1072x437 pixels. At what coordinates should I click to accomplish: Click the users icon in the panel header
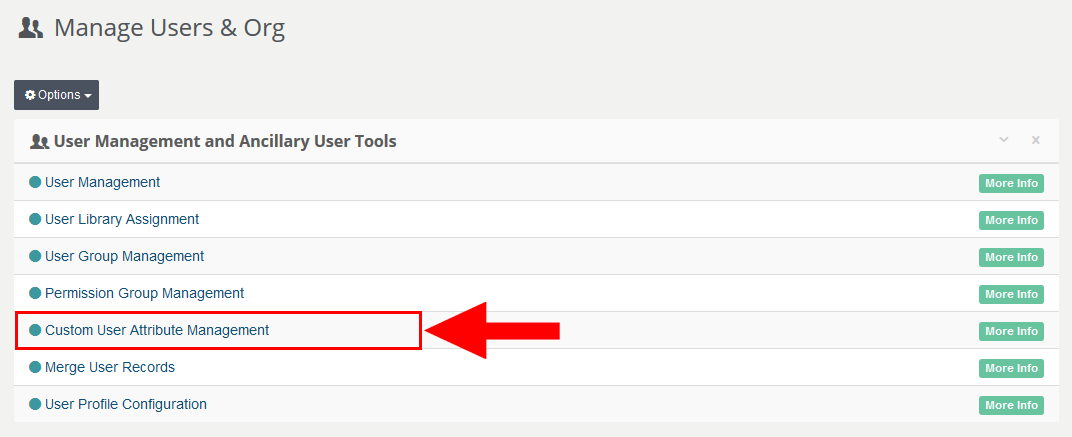40,142
